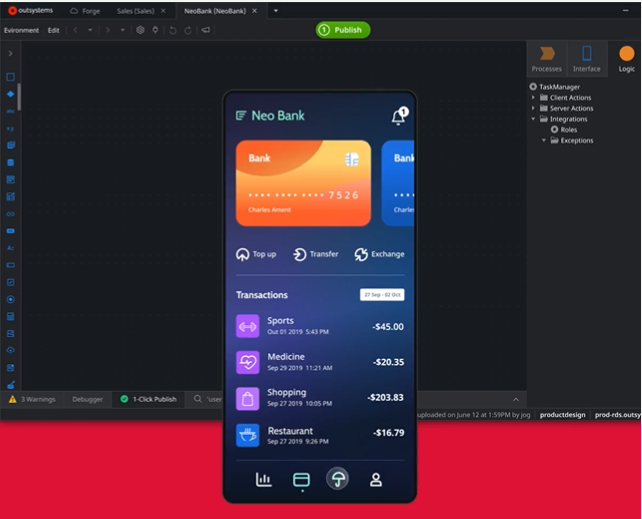Expand the Server Actions folder
The image size is (642, 519).
534,108
